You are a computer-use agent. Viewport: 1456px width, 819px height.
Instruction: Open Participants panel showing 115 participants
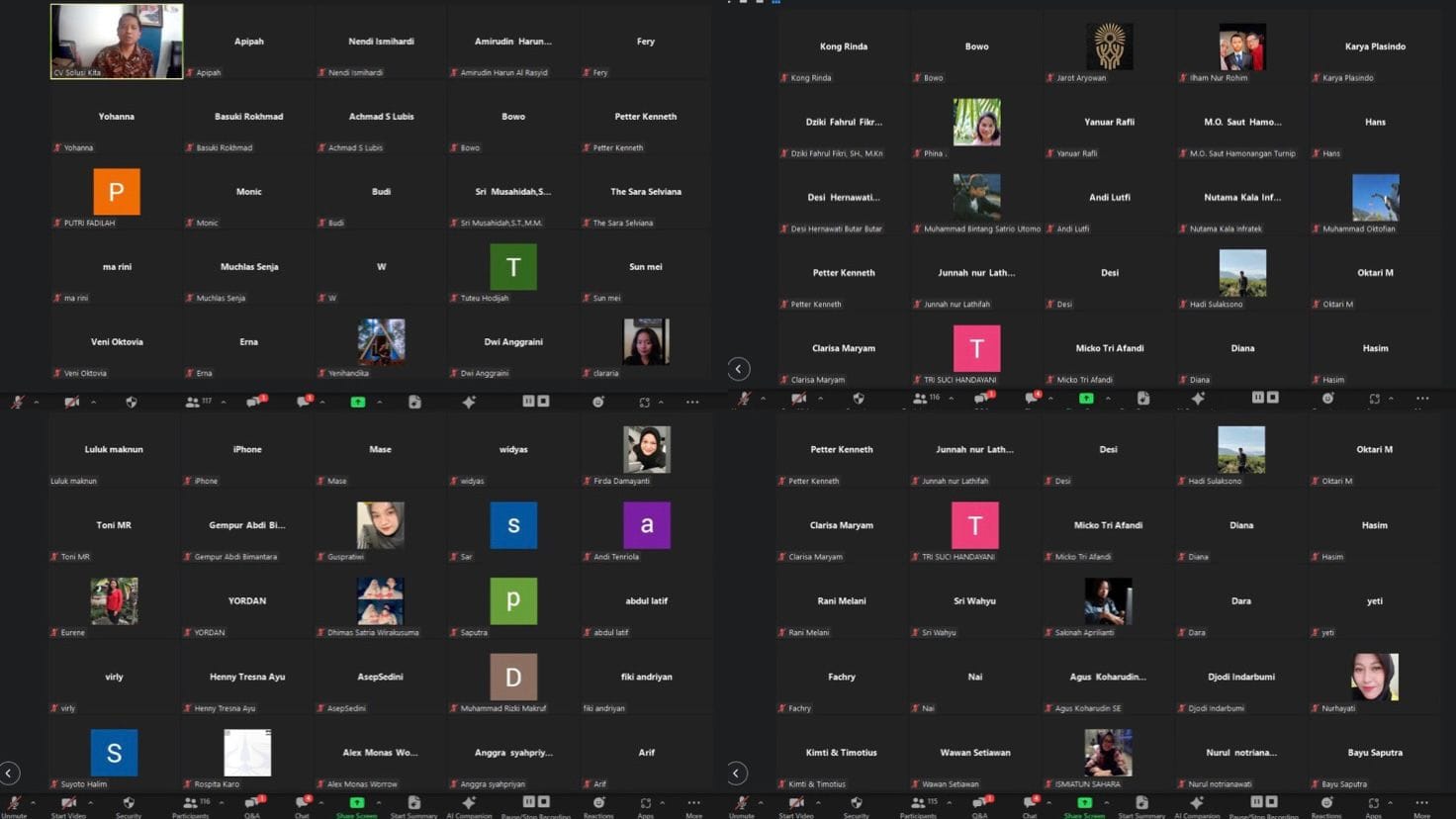point(918,805)
